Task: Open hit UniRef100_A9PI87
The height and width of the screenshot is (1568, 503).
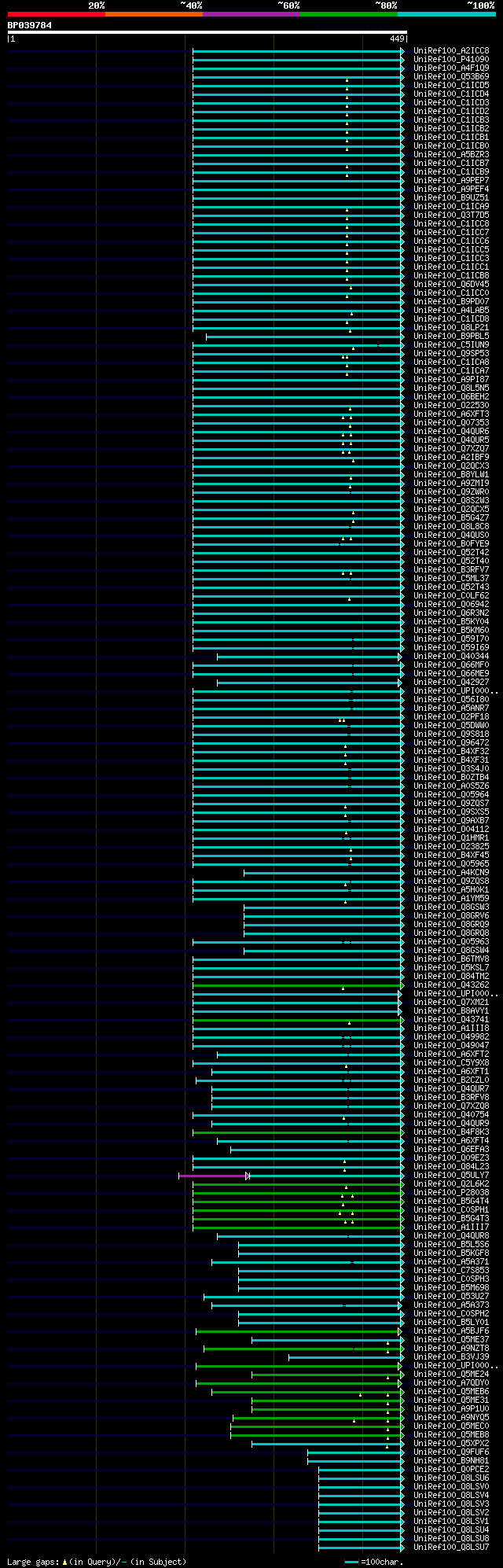Action: 451,379
